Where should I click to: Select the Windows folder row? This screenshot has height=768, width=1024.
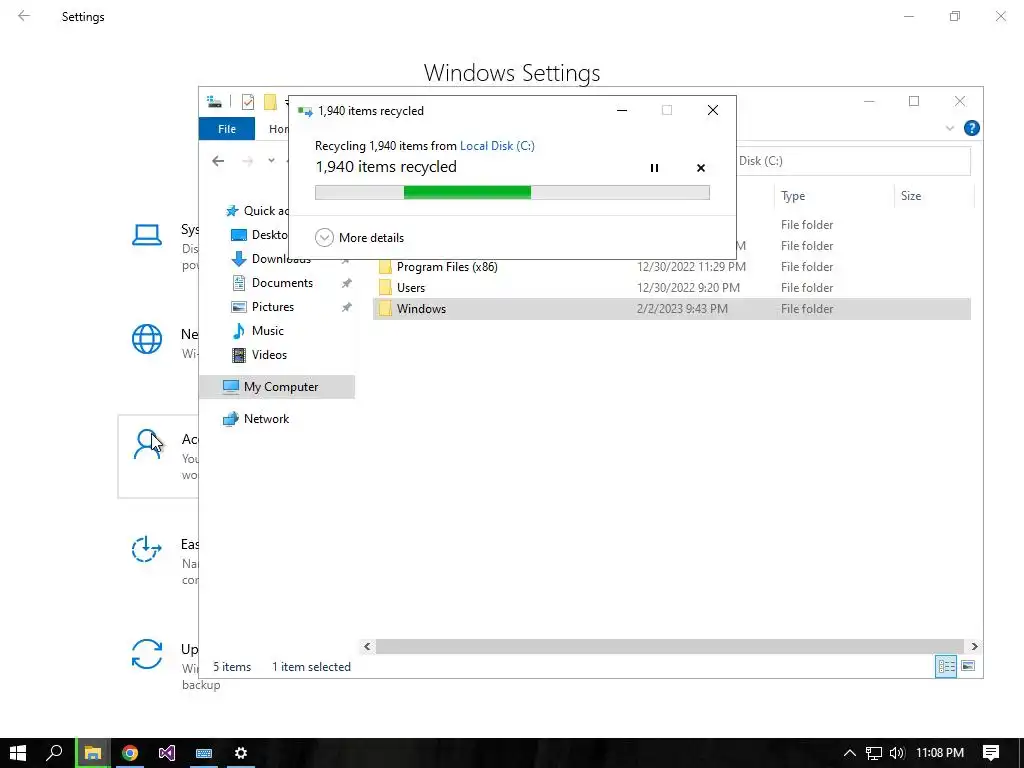(x=671, y=309)
